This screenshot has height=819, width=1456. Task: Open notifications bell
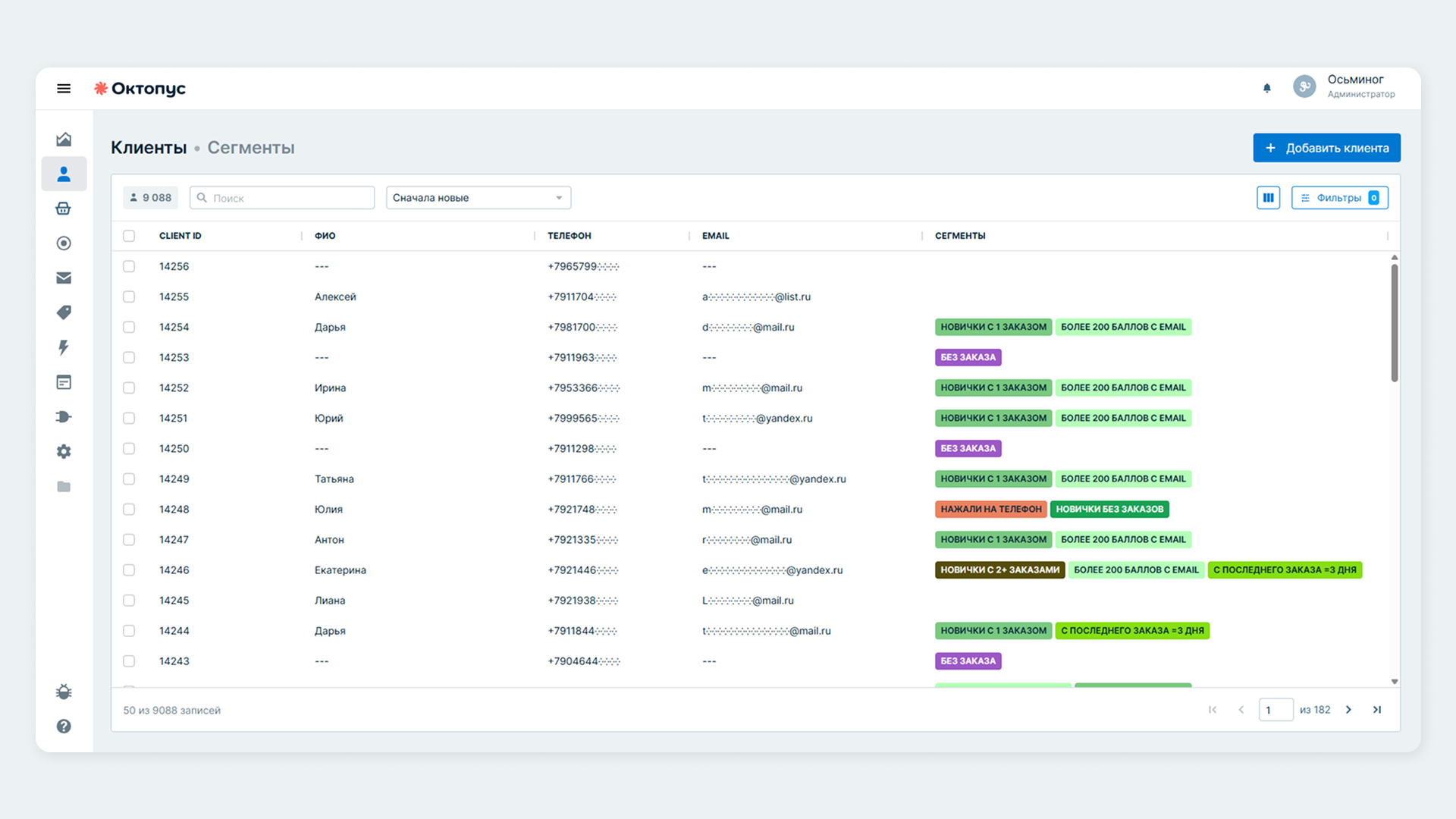pyautogui.click(x=1266, y=88)
